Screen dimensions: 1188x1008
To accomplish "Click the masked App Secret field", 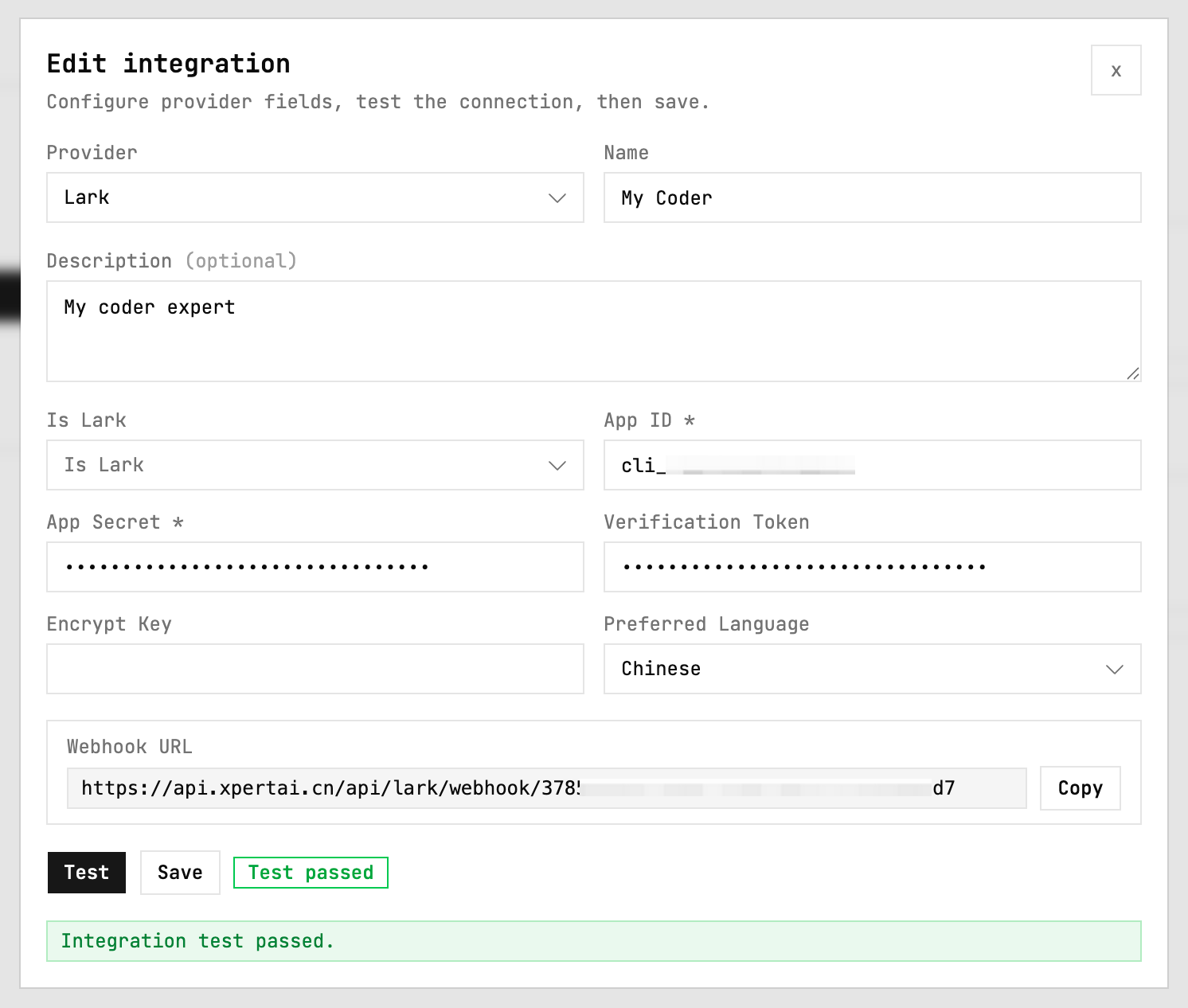I will pos(315,567).
